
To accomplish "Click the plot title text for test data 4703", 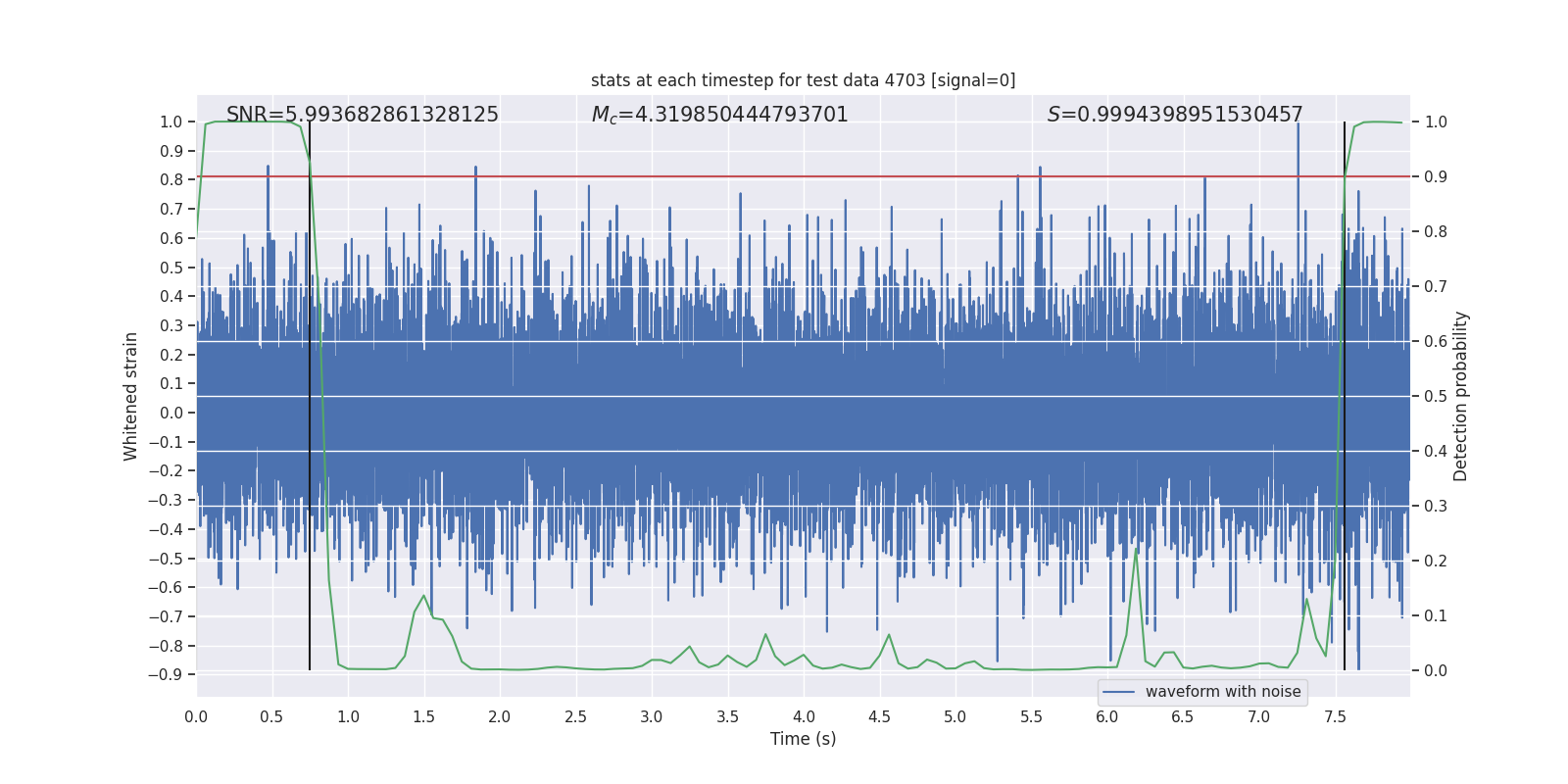I will 803,80.
